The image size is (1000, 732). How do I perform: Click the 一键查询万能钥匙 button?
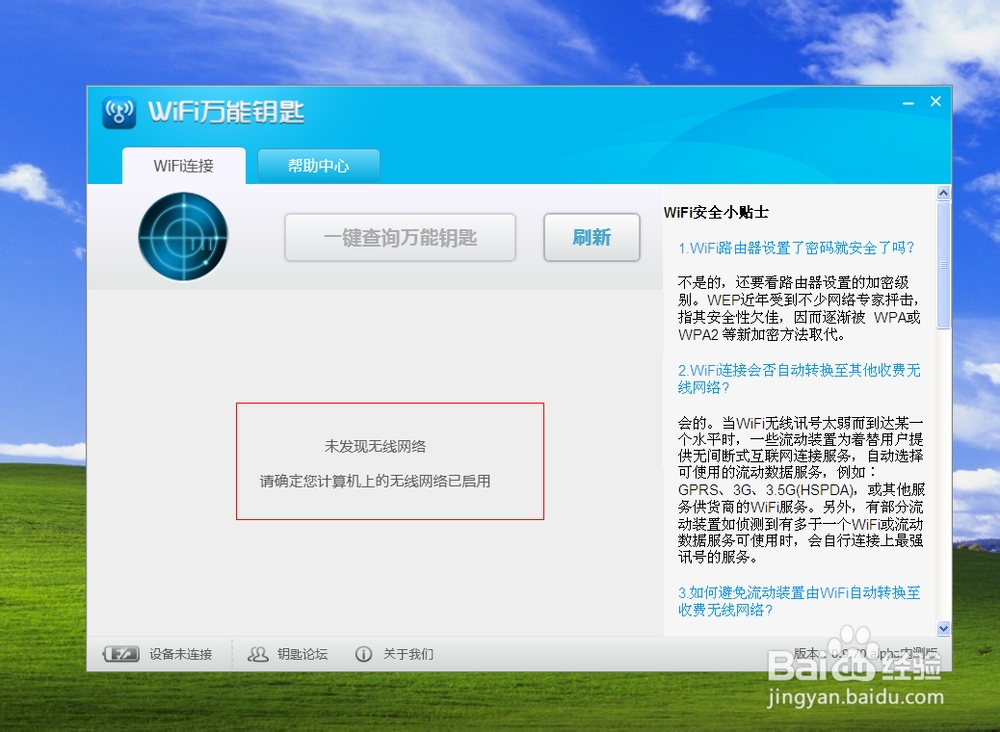[400, 237]
